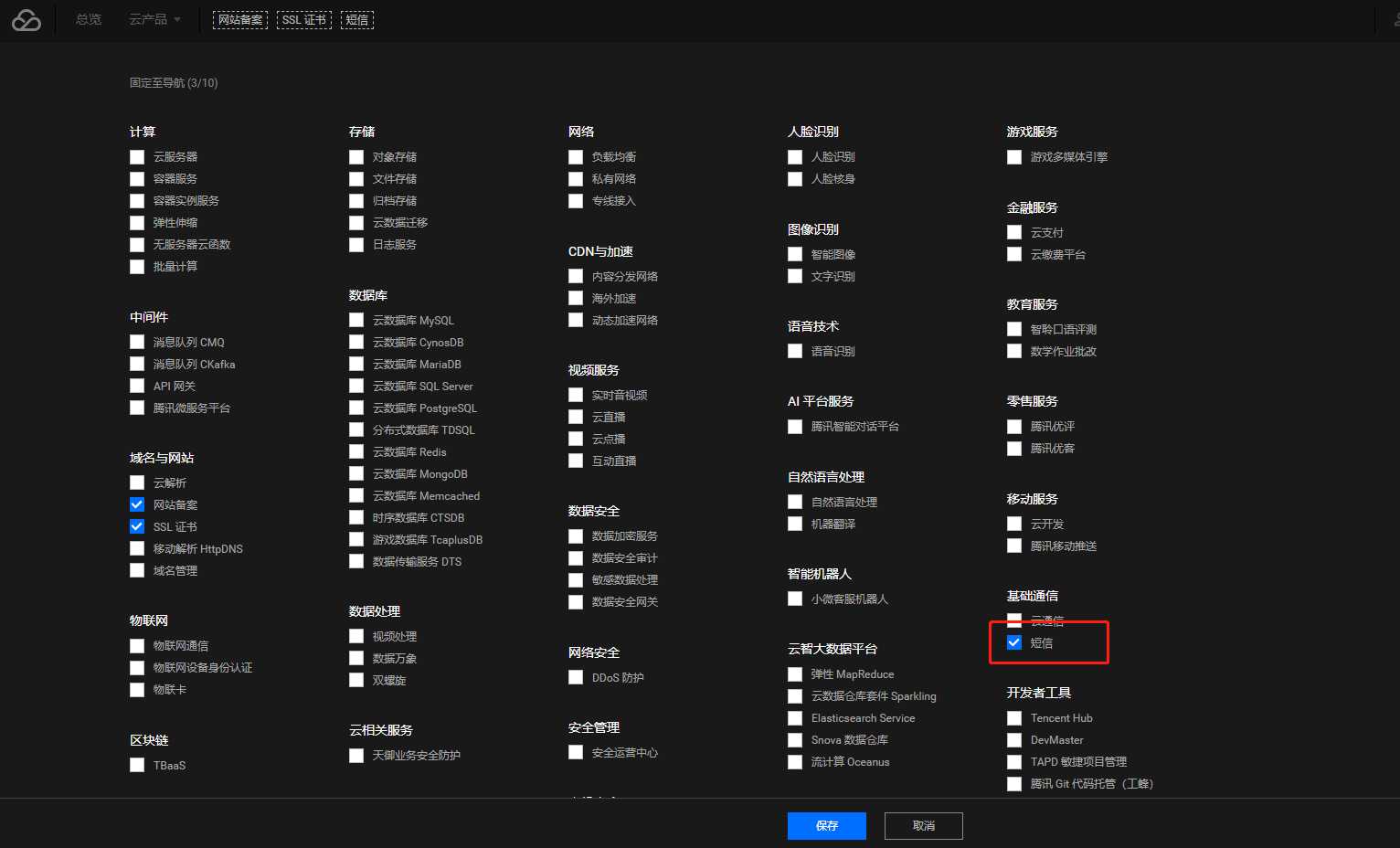Tick the 私有网络 checkbox
The width and height of the screenshot is (1400, 848).
[576, 179]
